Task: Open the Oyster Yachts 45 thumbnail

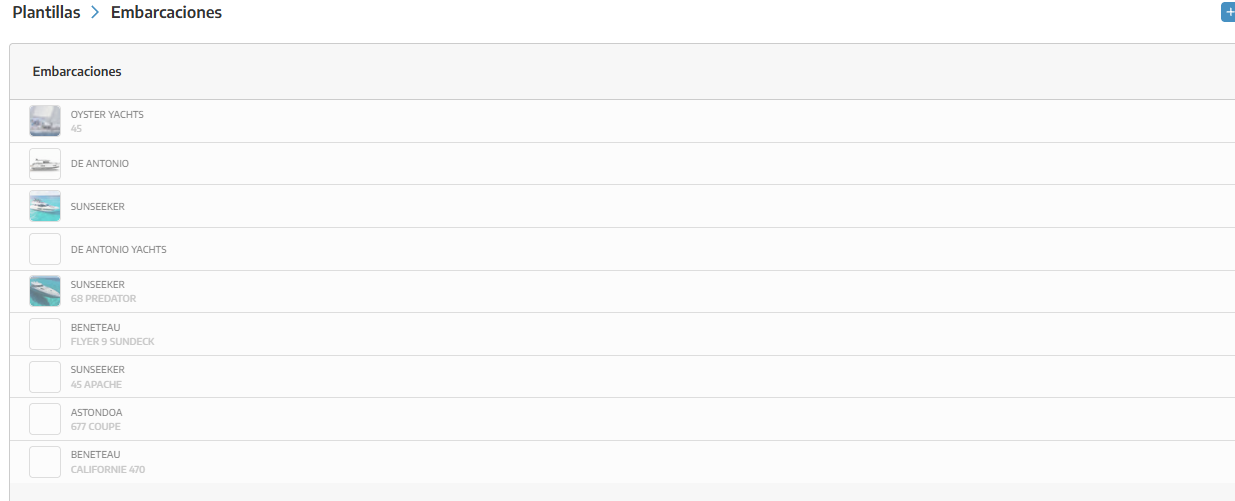Action: 45,121
